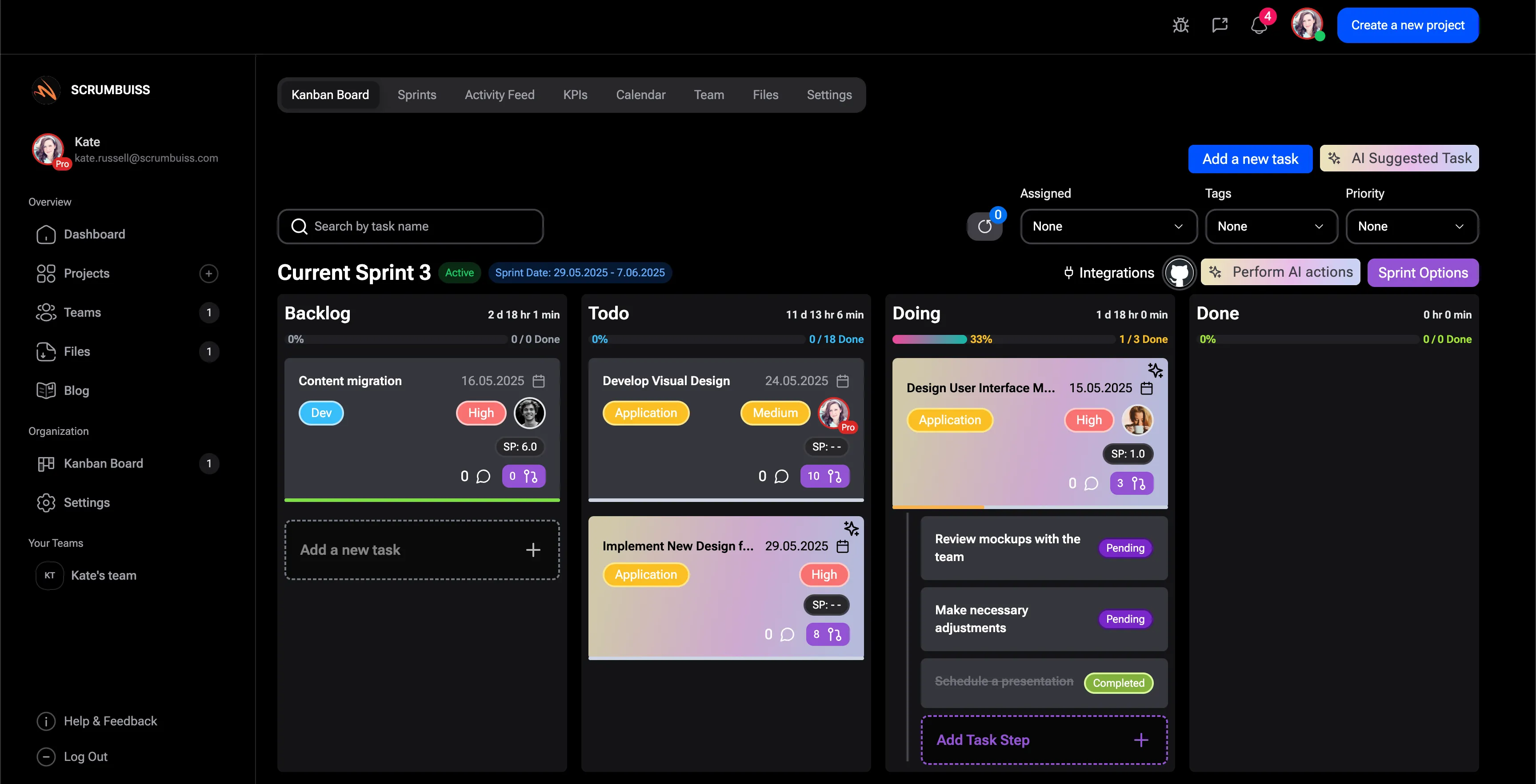Open the GitHub integration icon
1536x784 pixels.
tap(1179, 273)
